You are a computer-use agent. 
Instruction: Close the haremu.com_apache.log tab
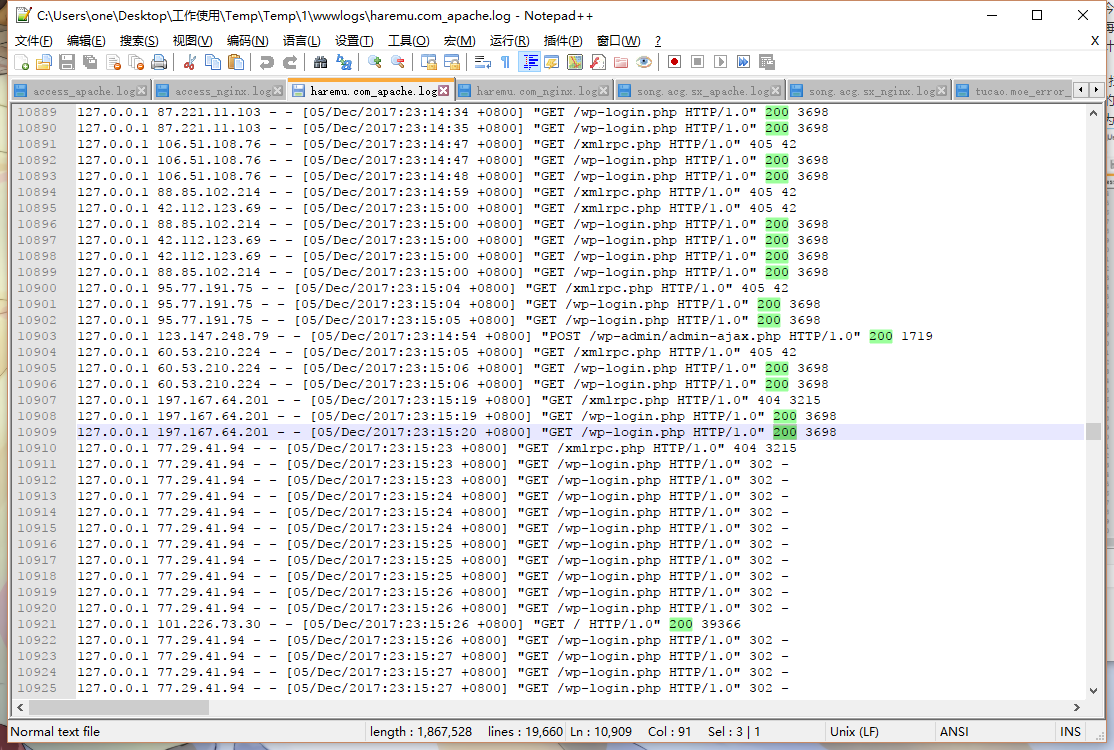pyautogui.click(x=445, y=91)
